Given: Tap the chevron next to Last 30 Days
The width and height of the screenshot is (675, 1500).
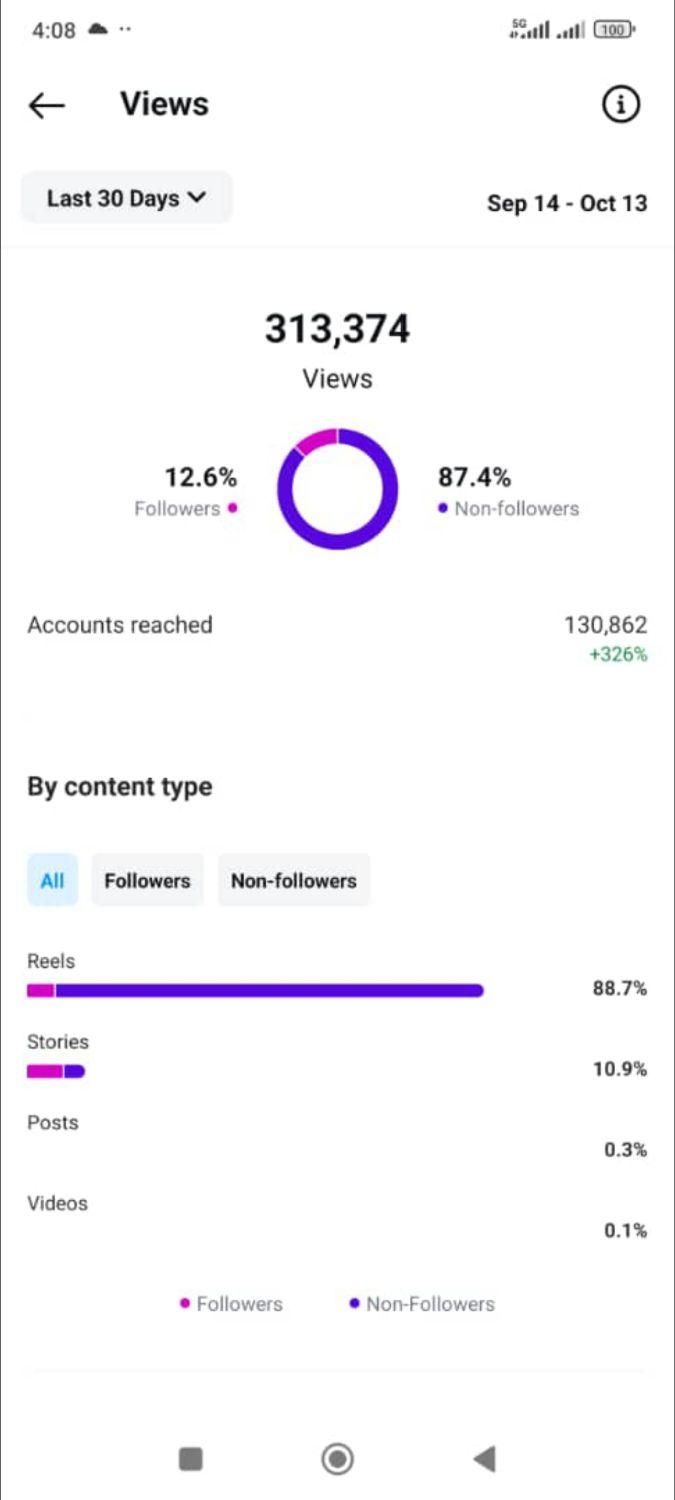Looking at the screenshot, I should [197, 198].
